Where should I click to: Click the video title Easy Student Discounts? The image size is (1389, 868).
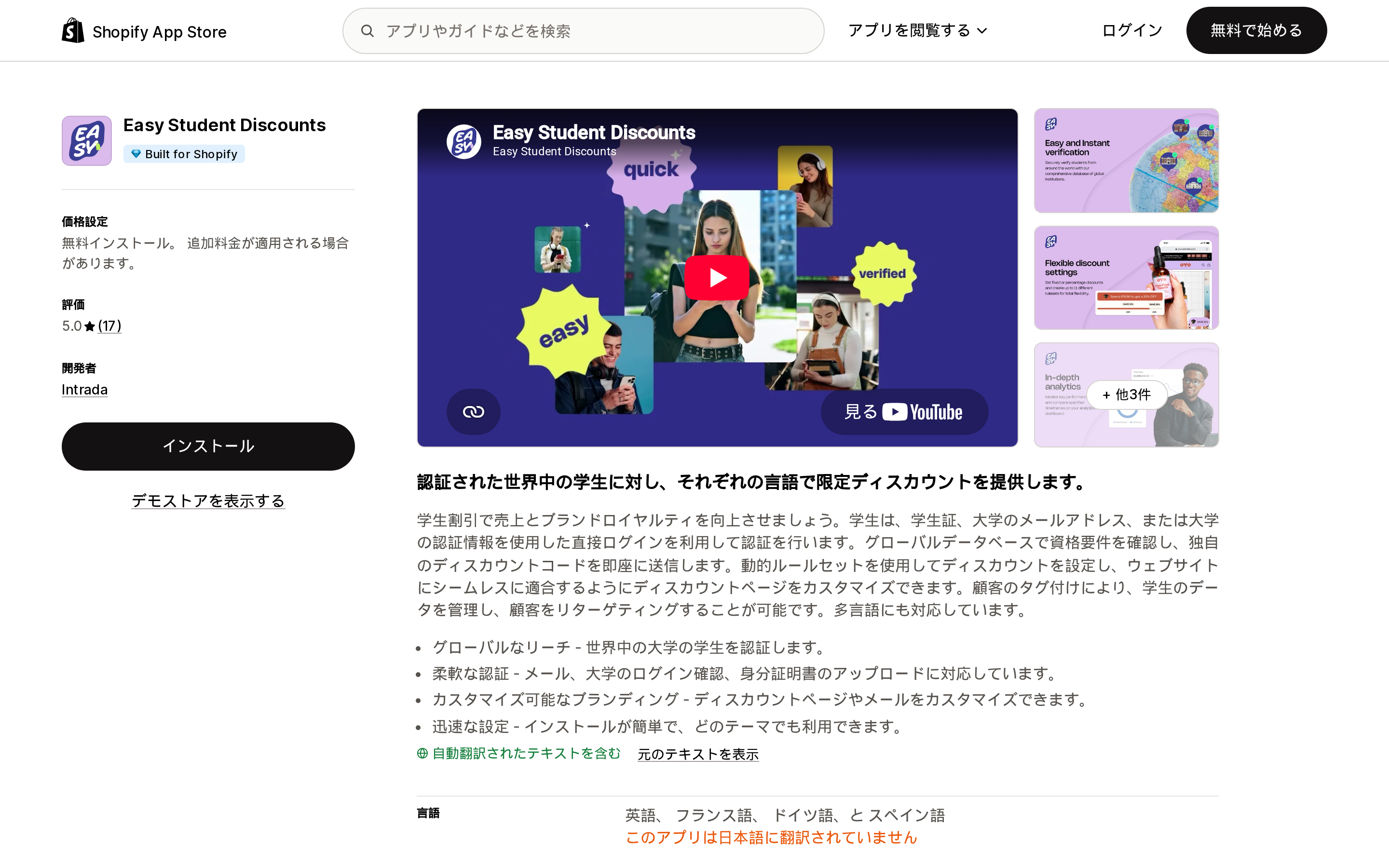pyautogui.click(x=594, y=133)
